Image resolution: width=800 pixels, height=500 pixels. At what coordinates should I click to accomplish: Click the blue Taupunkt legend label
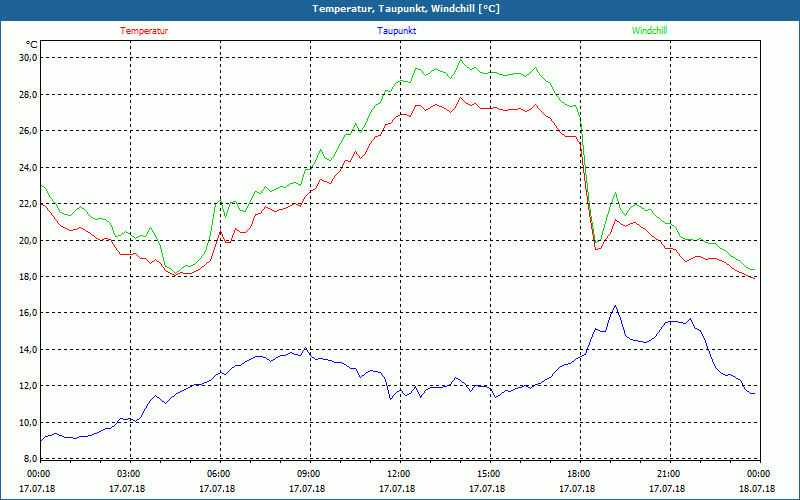397,31
